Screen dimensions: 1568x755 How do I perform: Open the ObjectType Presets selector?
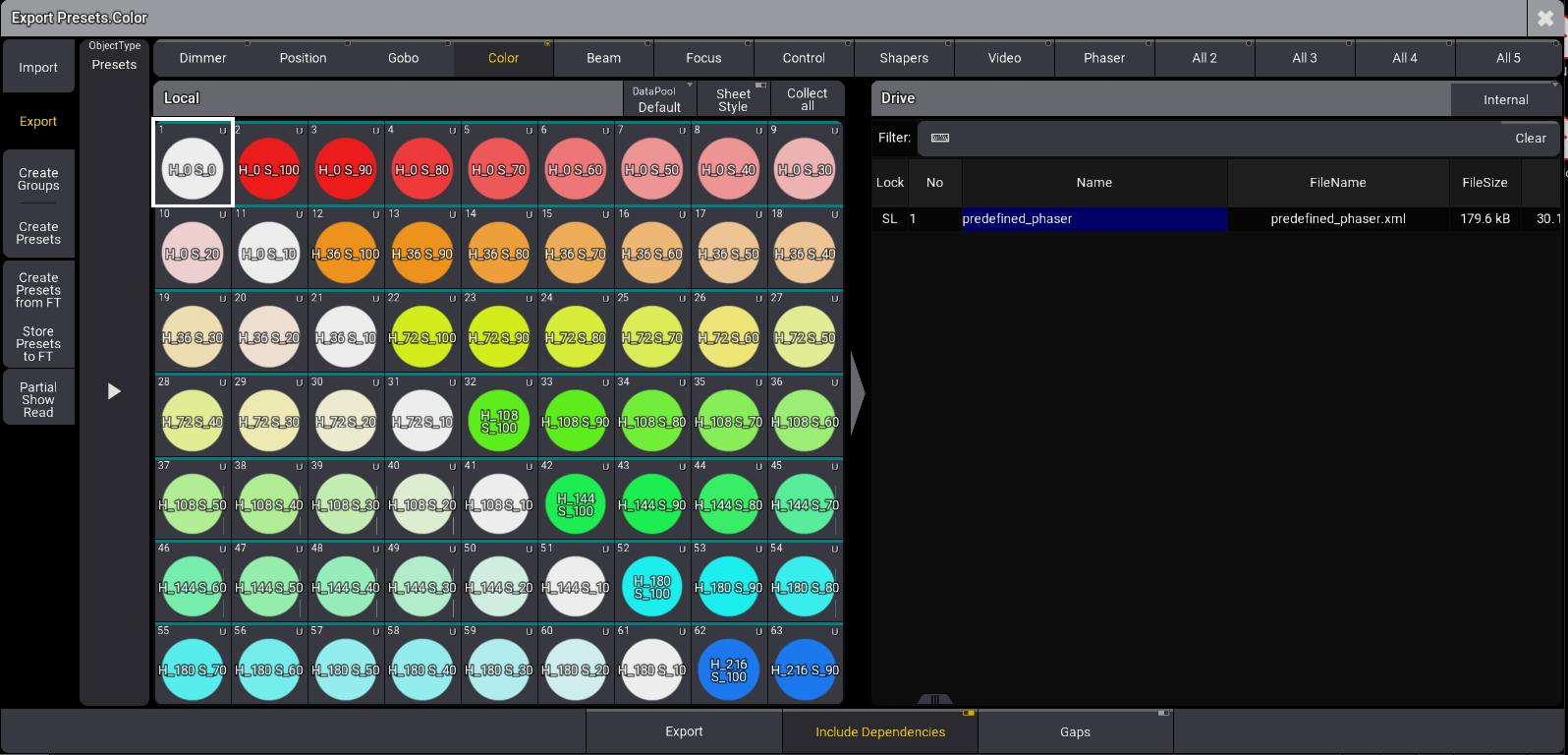coord(114,57)
